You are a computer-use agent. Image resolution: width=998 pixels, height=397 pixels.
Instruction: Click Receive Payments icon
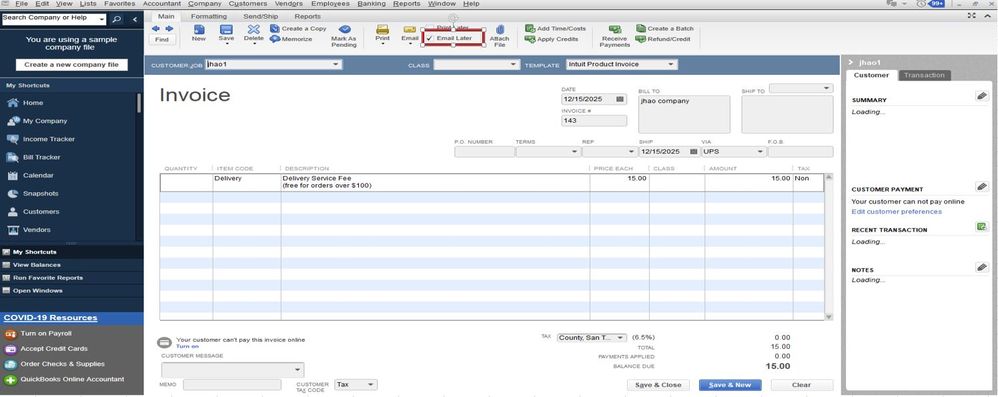(x=615, y=29)
